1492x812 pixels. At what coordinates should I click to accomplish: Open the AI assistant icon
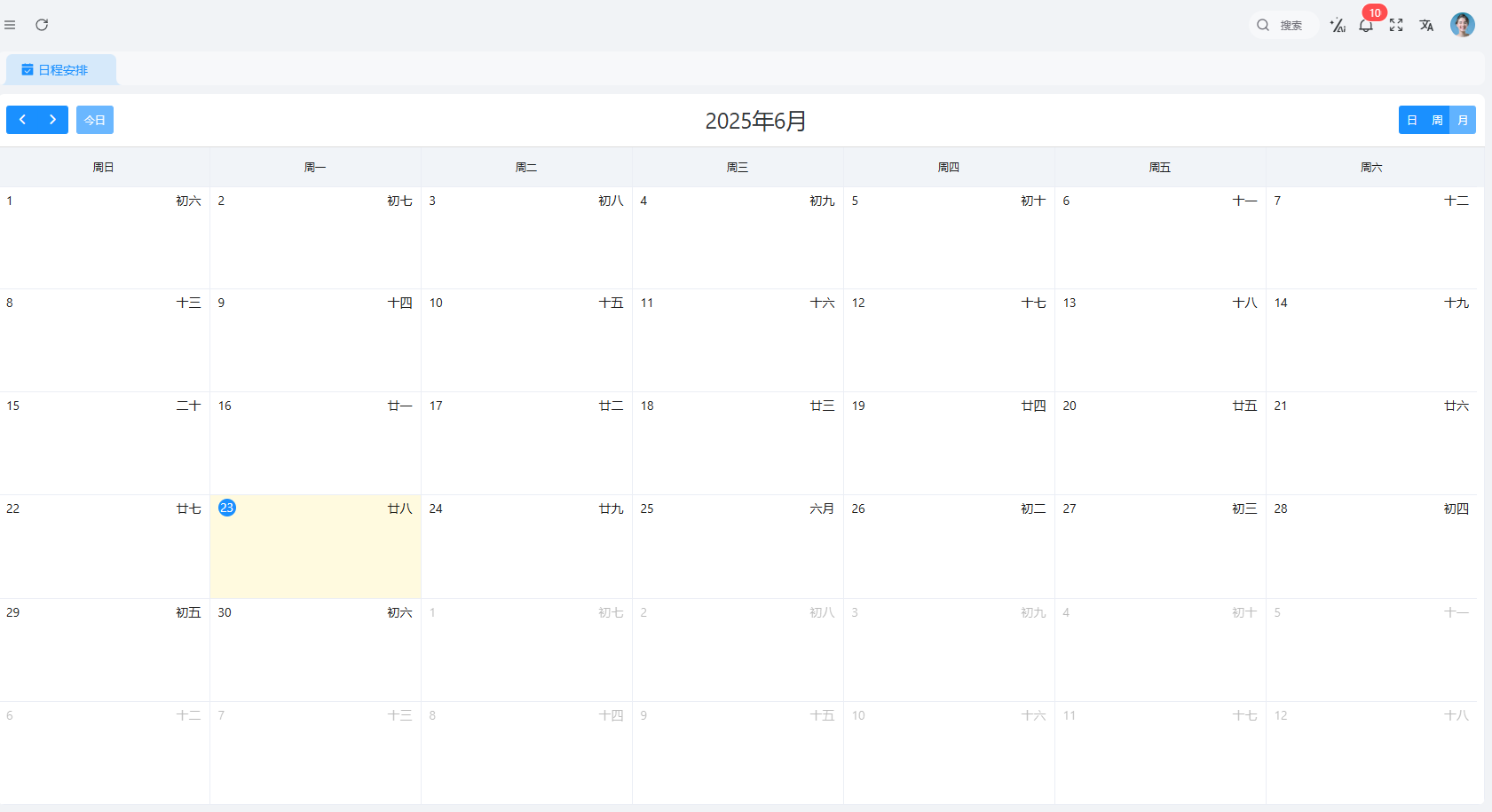pos(1337,25)
